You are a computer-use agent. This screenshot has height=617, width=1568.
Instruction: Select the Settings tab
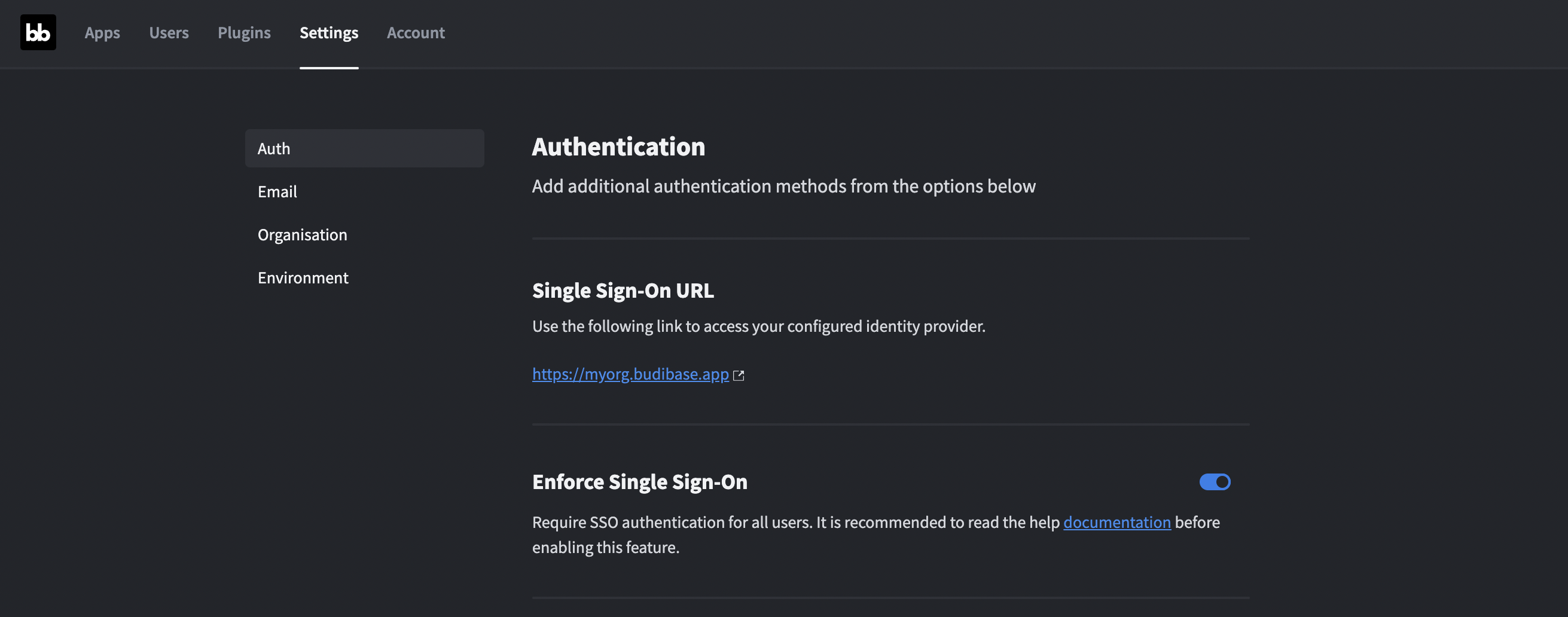coord(329,33)
